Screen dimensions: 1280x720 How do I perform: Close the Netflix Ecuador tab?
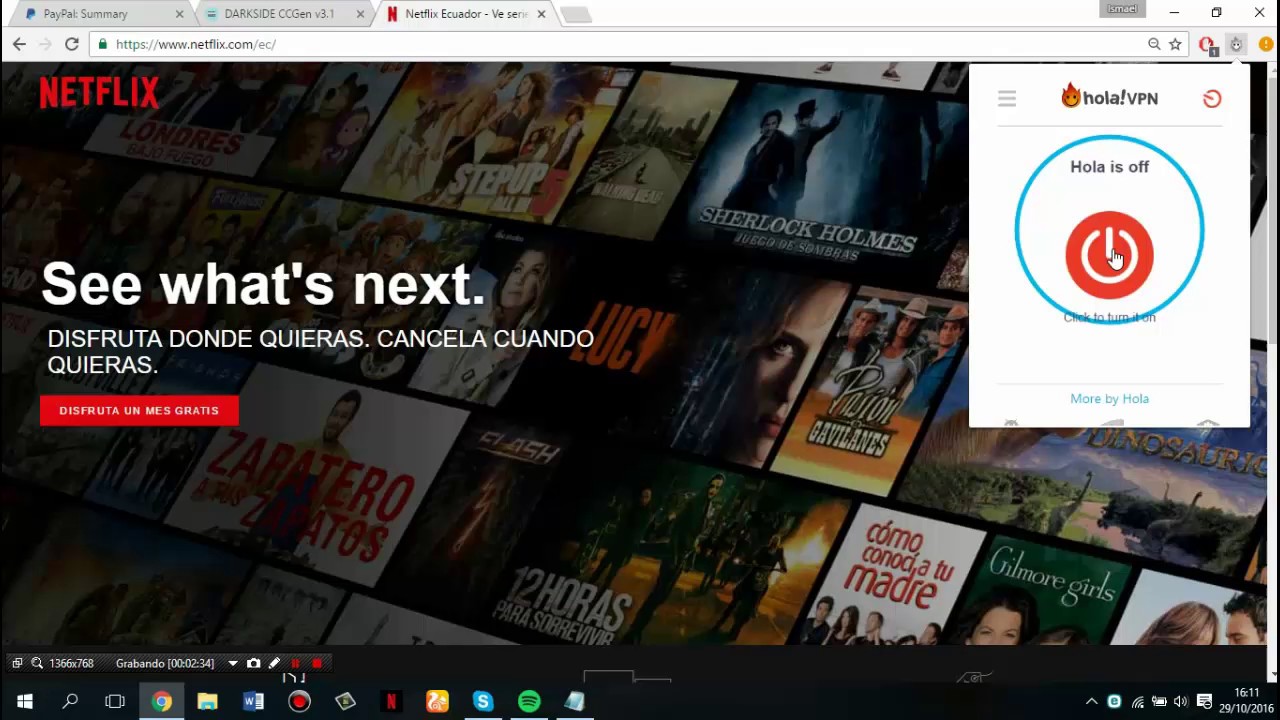(x=541, y=14)
